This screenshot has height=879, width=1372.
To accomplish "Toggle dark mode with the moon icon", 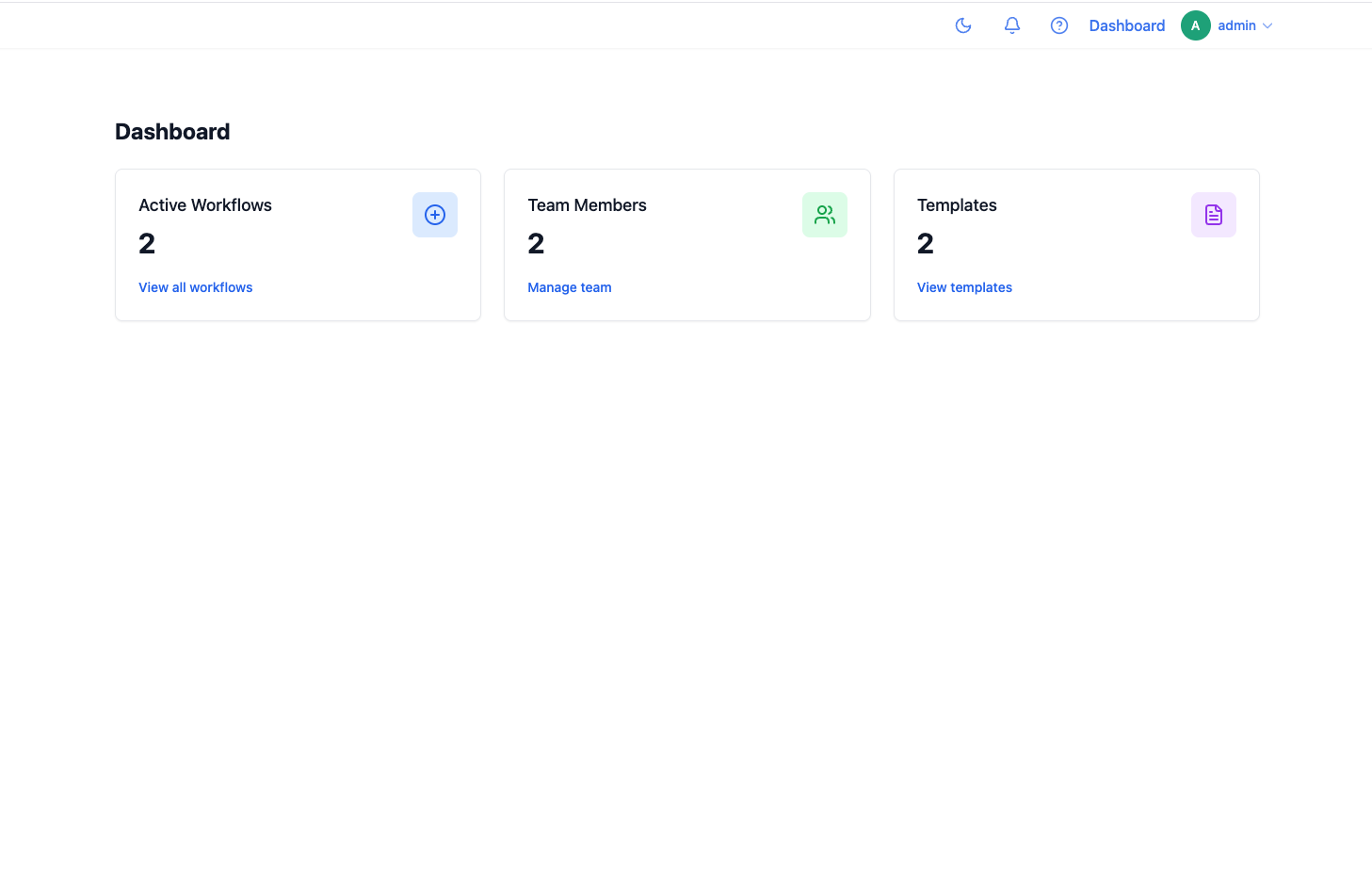I will pyautogui.click(x=962, y=25).
